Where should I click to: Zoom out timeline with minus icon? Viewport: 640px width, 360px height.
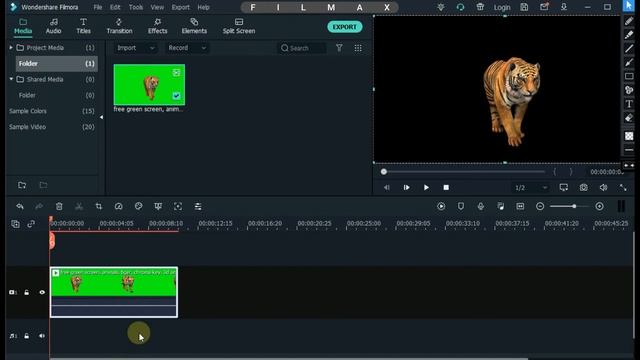[540, 207]
